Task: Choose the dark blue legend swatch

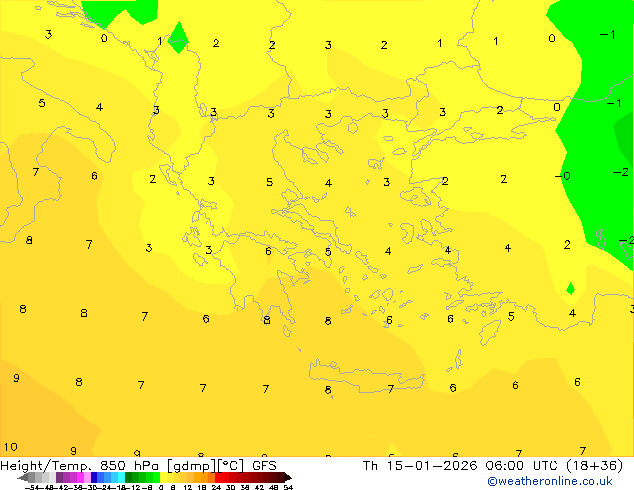Action: (x=94, y=478)
